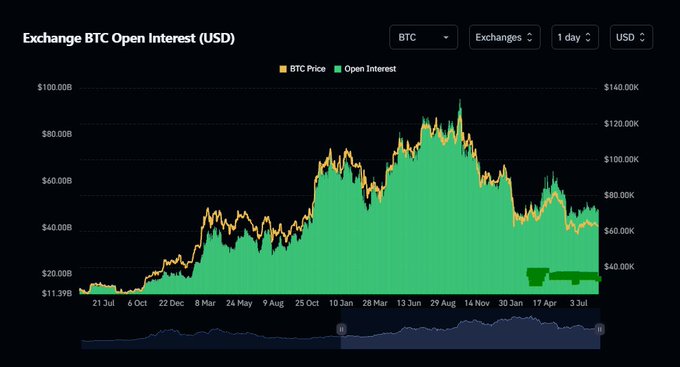Click the 9 Aug date label
Viewport: 680px width, 367px height.
273,303
